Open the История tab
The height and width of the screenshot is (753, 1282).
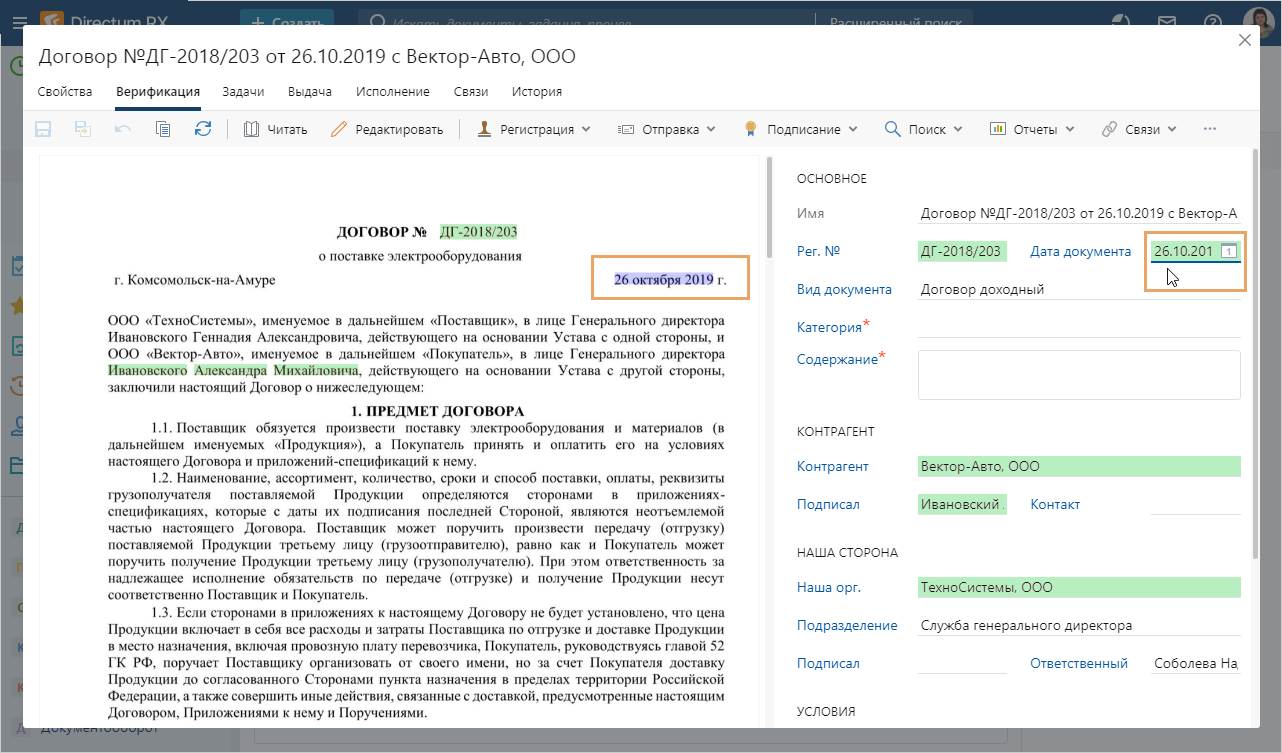point(537,92)
